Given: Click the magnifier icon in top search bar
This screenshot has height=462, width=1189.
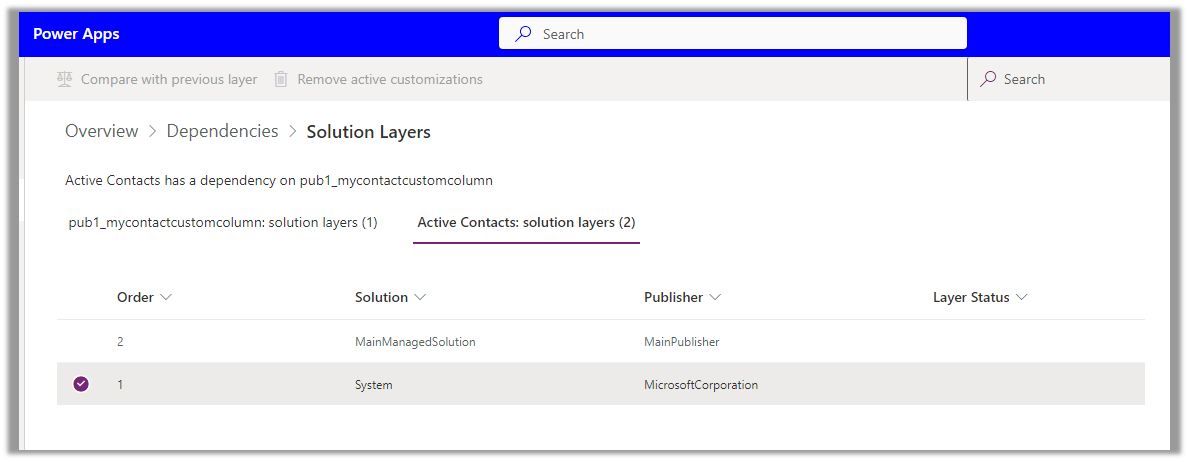Looking at the screenshot, I should (x=523, y=34).
